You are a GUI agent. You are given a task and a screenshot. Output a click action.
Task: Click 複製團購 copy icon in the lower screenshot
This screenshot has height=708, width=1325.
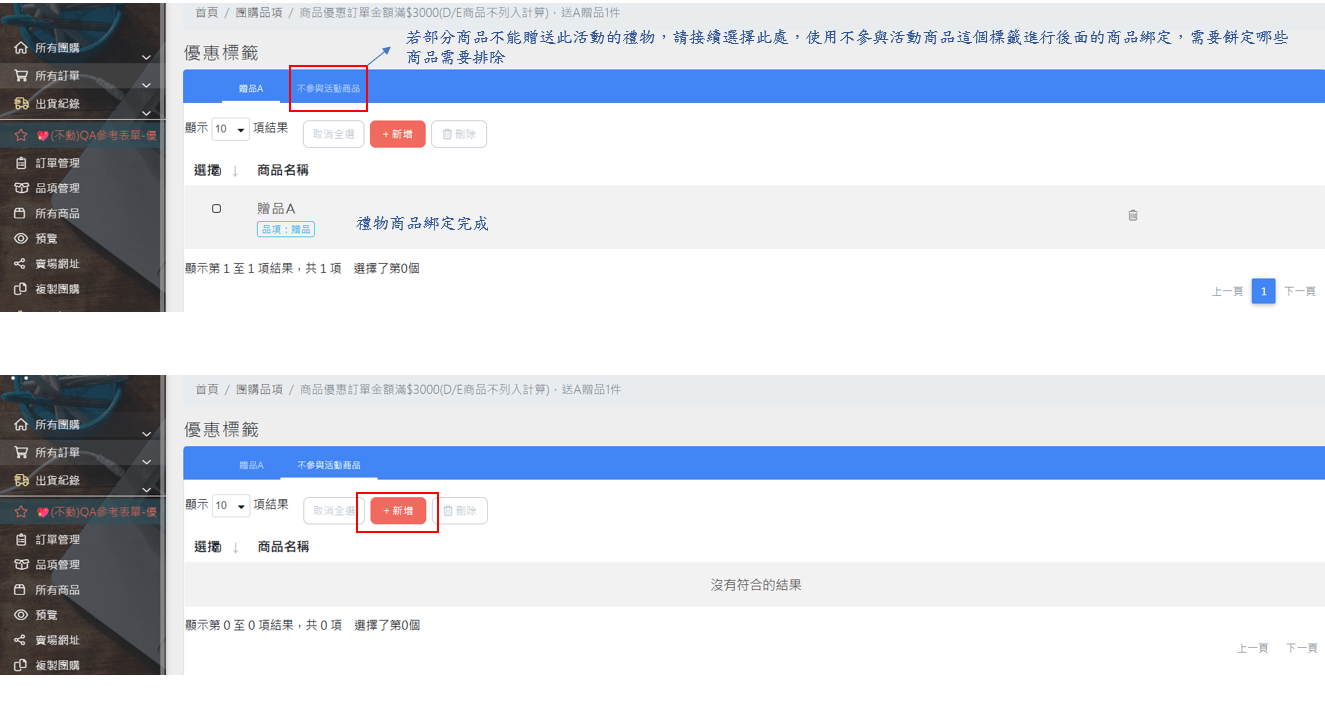click(20, 665)
